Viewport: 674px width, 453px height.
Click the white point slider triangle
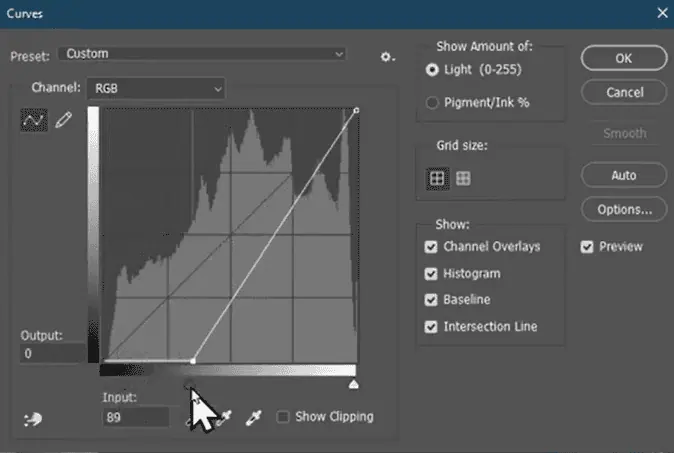pyautogui.click(x=353, y=384)
